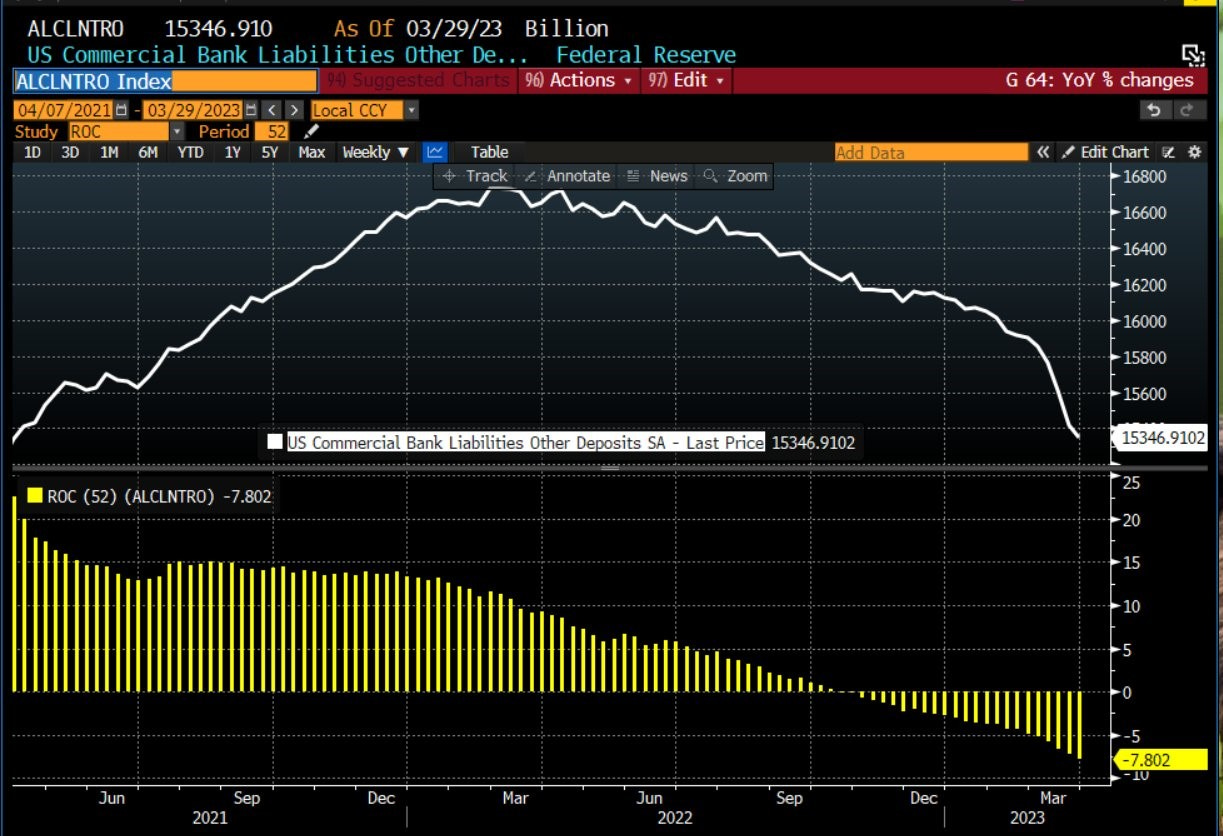Switch to line chart view icon
Image resolution: width=1223 pixels, height=836 pixels.
coord(434,152)
